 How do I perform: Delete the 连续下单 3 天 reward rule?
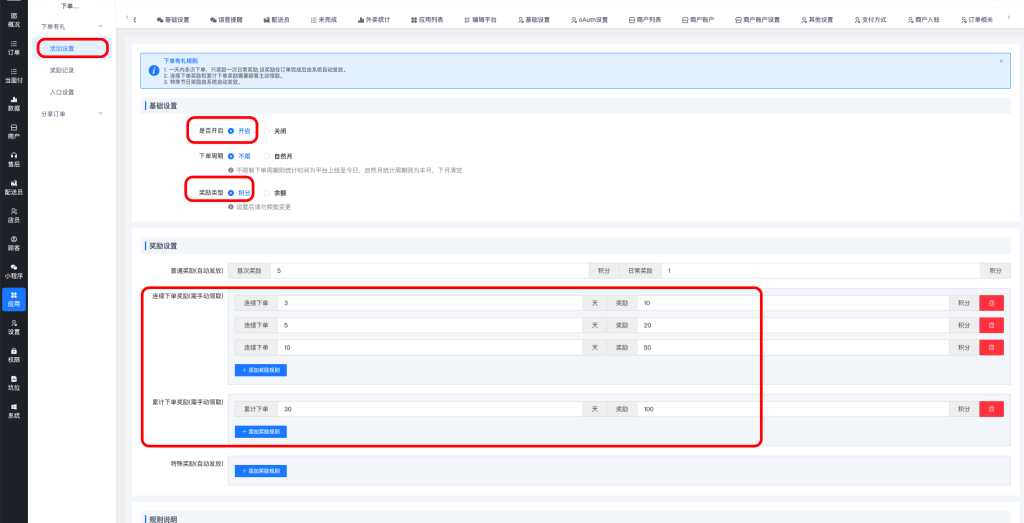pos(991,302)
